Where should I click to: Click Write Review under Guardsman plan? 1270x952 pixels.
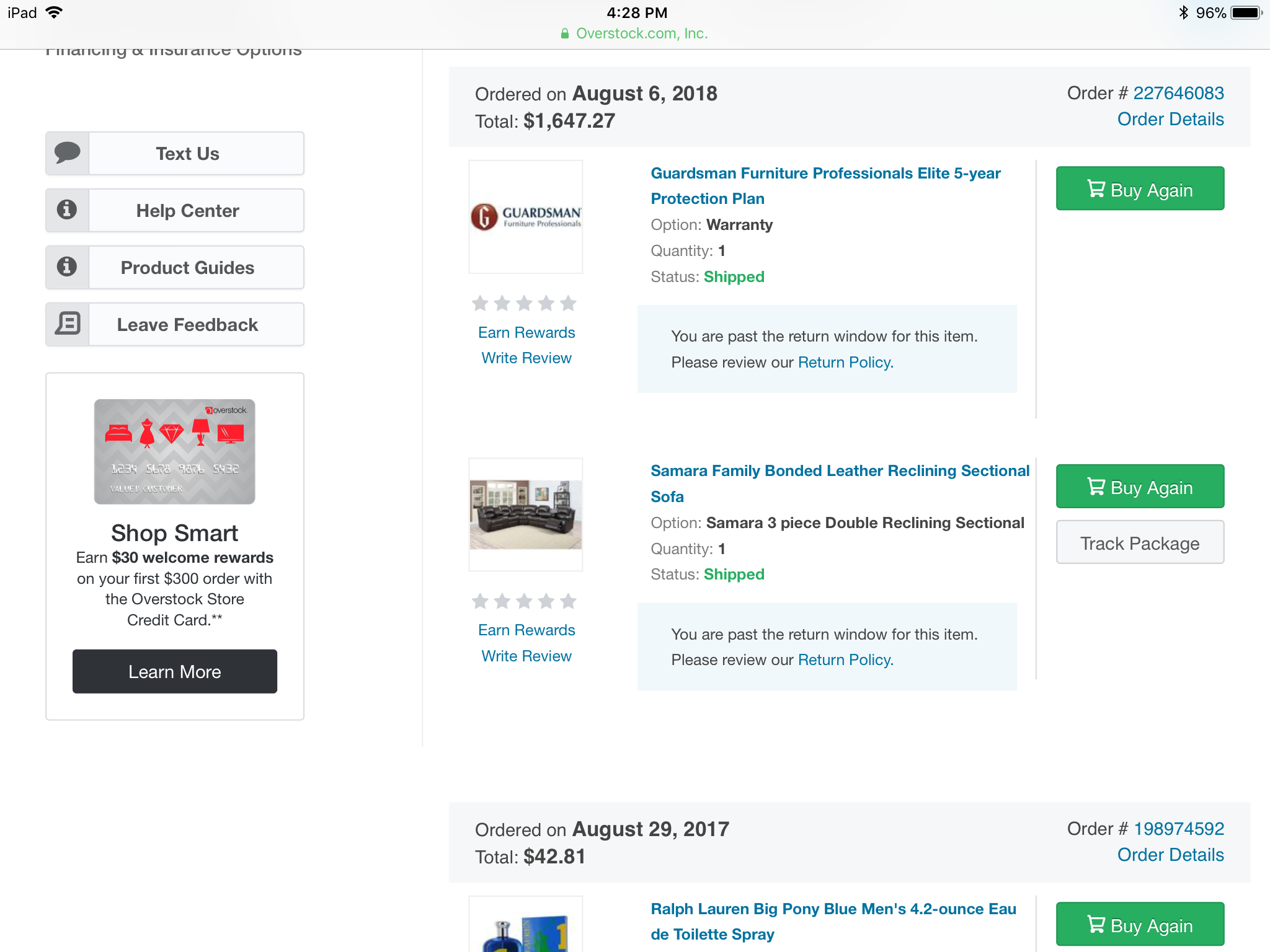click(x=526, y=358)
